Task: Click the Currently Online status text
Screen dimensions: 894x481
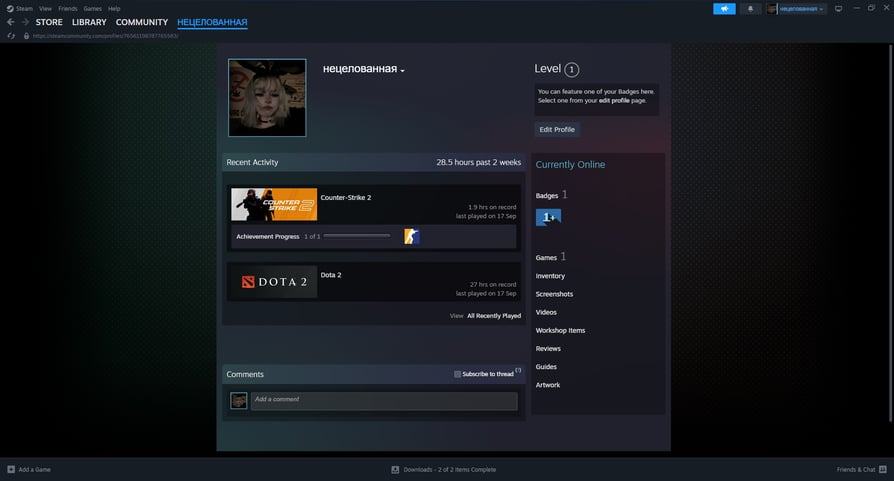Action: coord(570,165)
